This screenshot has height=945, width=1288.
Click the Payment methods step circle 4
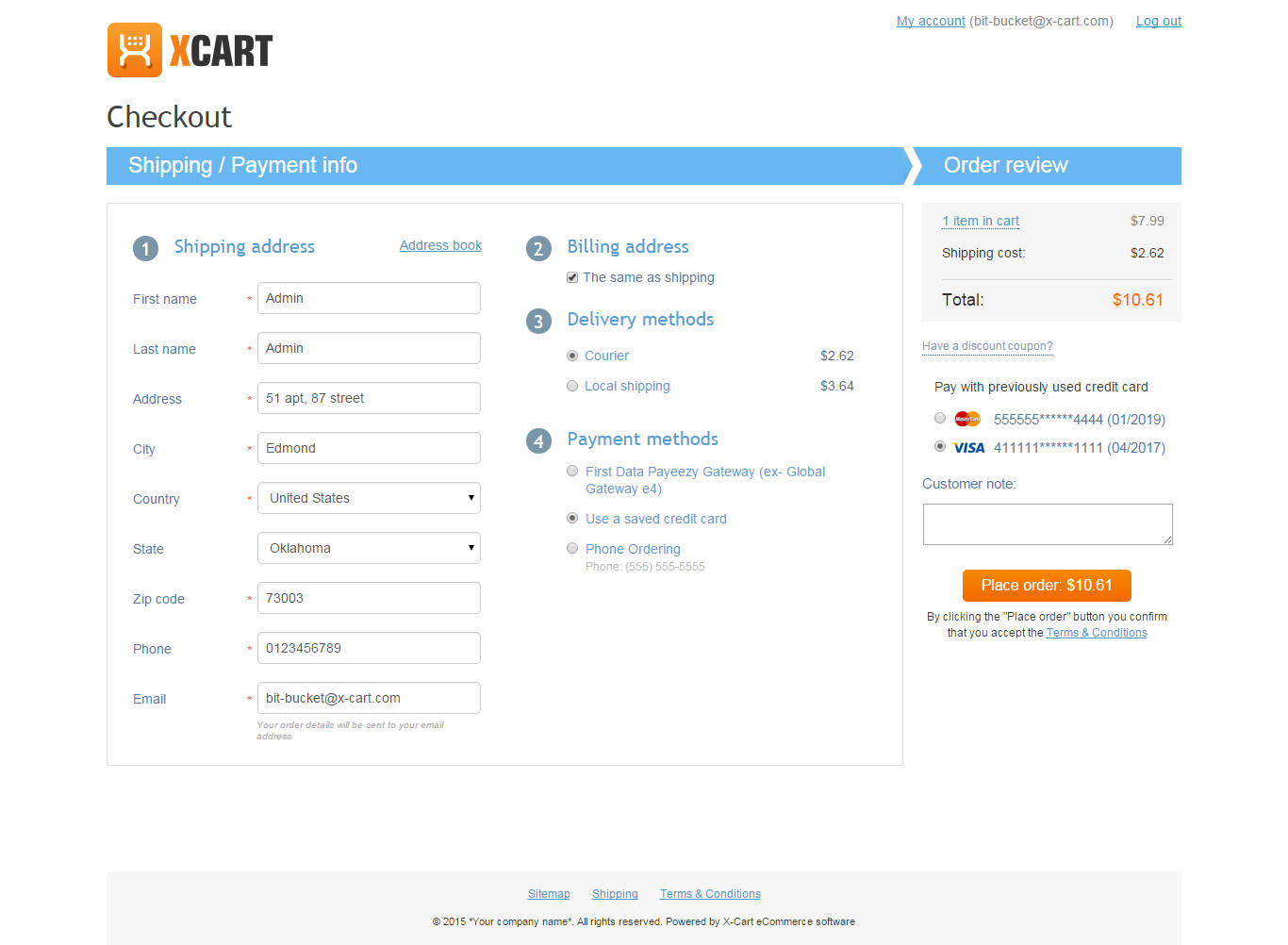[538, 440]
